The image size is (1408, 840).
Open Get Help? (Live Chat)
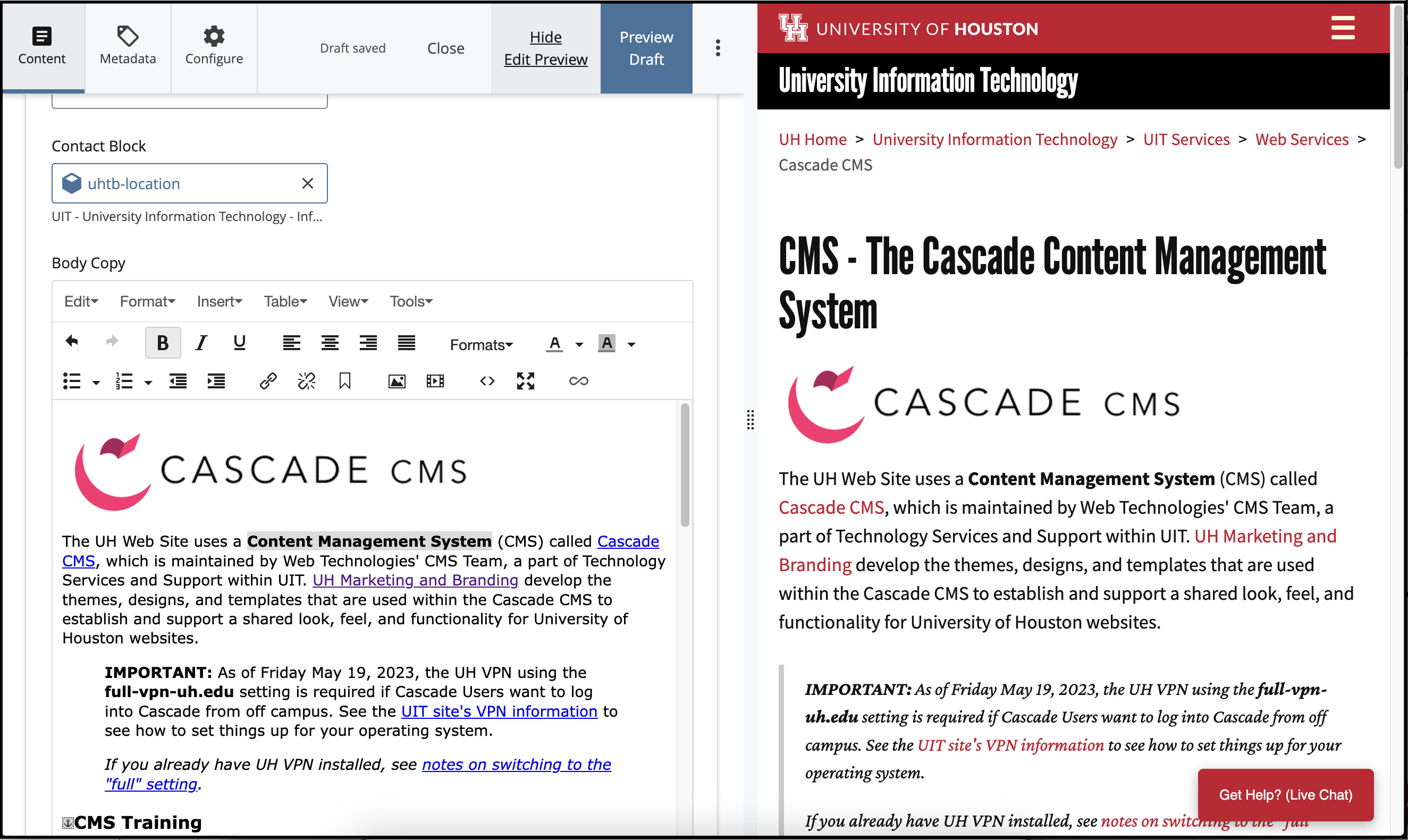[1285, 795]
